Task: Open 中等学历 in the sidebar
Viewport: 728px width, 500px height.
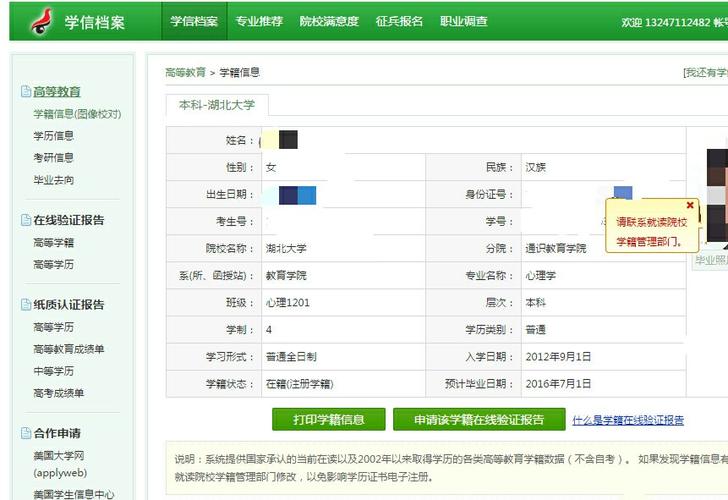Action: tap(53, 371)
